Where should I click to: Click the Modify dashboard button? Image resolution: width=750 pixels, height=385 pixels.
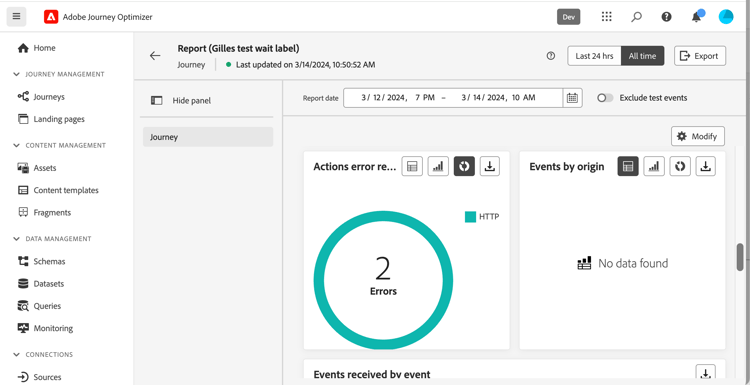pos(698,136)
